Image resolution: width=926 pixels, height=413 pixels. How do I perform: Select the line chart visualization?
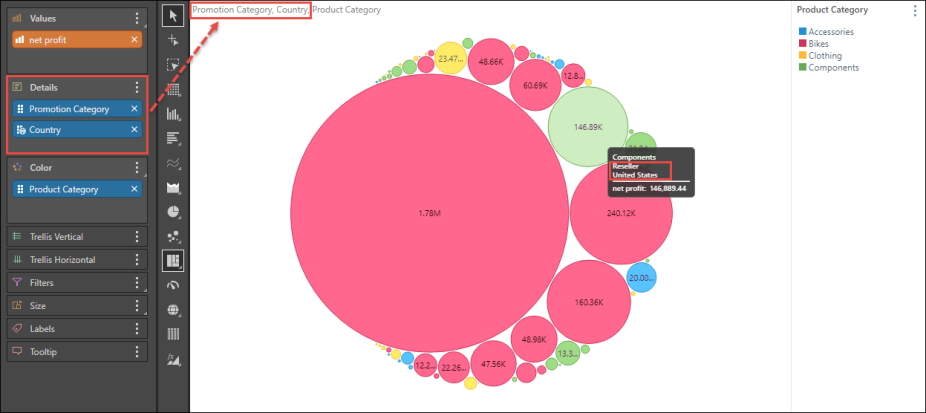click(x=173, y=163)
